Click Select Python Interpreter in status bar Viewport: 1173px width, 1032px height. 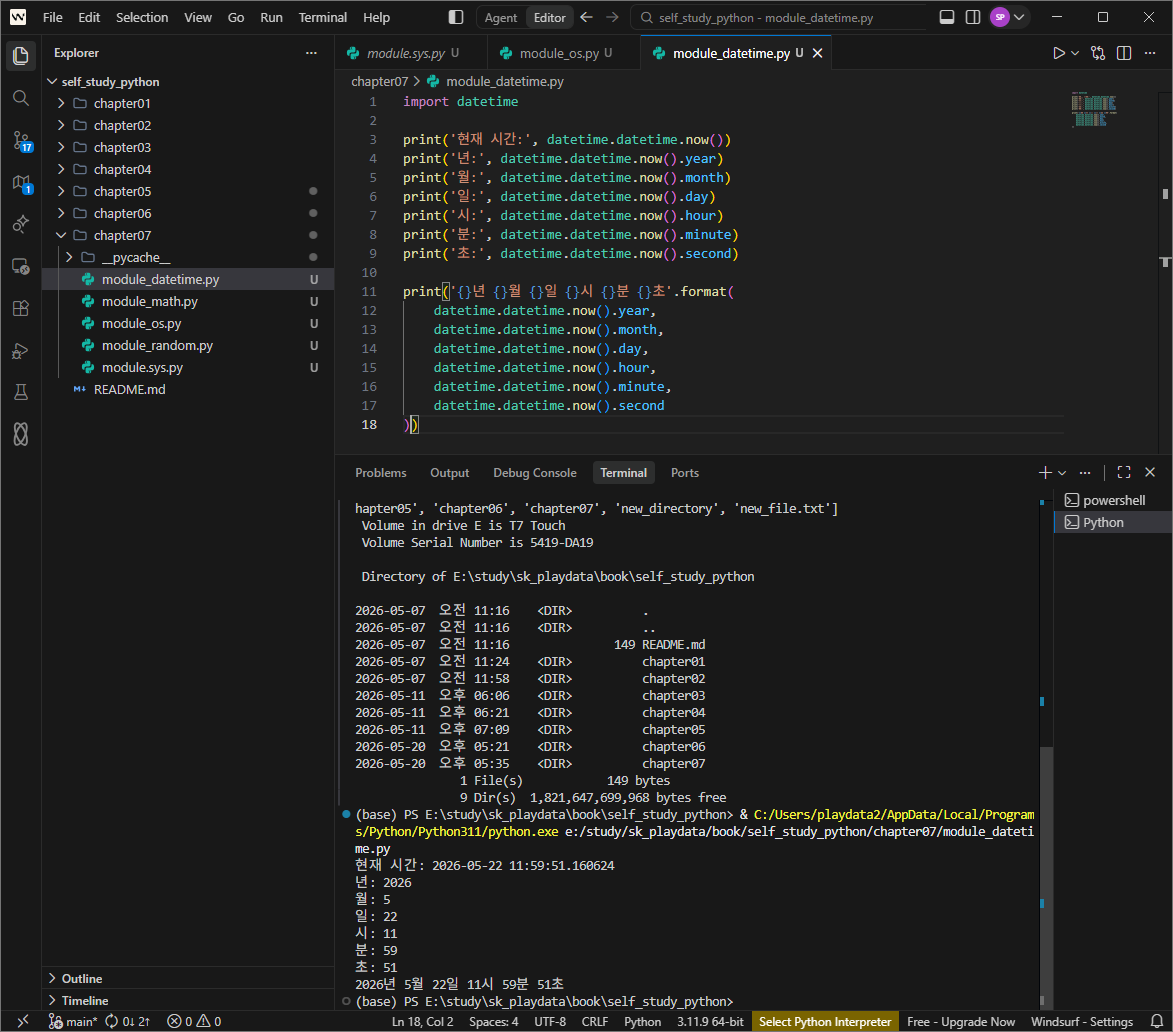click(x=825, y=1022)
